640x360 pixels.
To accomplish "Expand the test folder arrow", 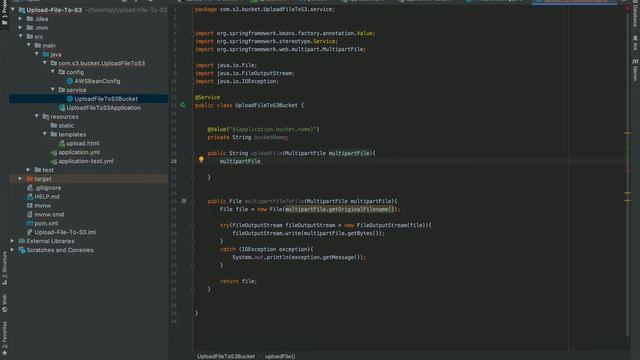I will (29, 170).
